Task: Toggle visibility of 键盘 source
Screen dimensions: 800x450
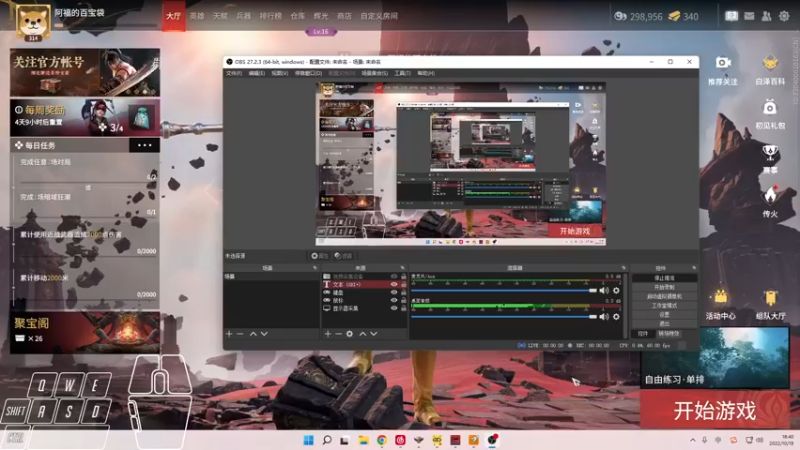Action: 394,293
